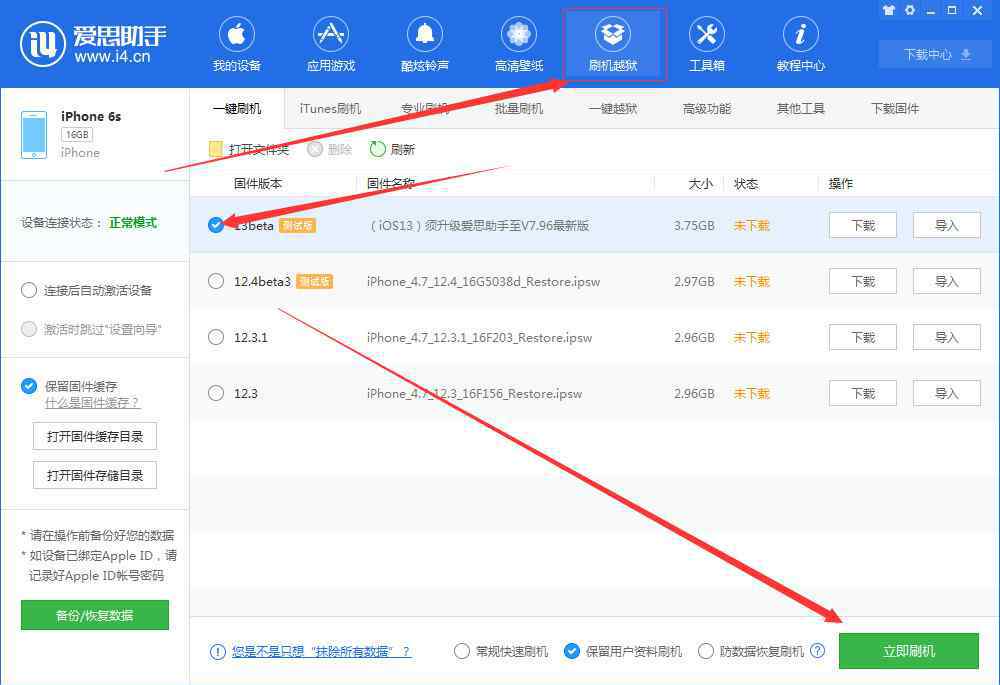Image resolution: width=1000 pixels, height=685 pixels.
Task: Switch to the 一键越狱 tab
Action: pos(613,108)
